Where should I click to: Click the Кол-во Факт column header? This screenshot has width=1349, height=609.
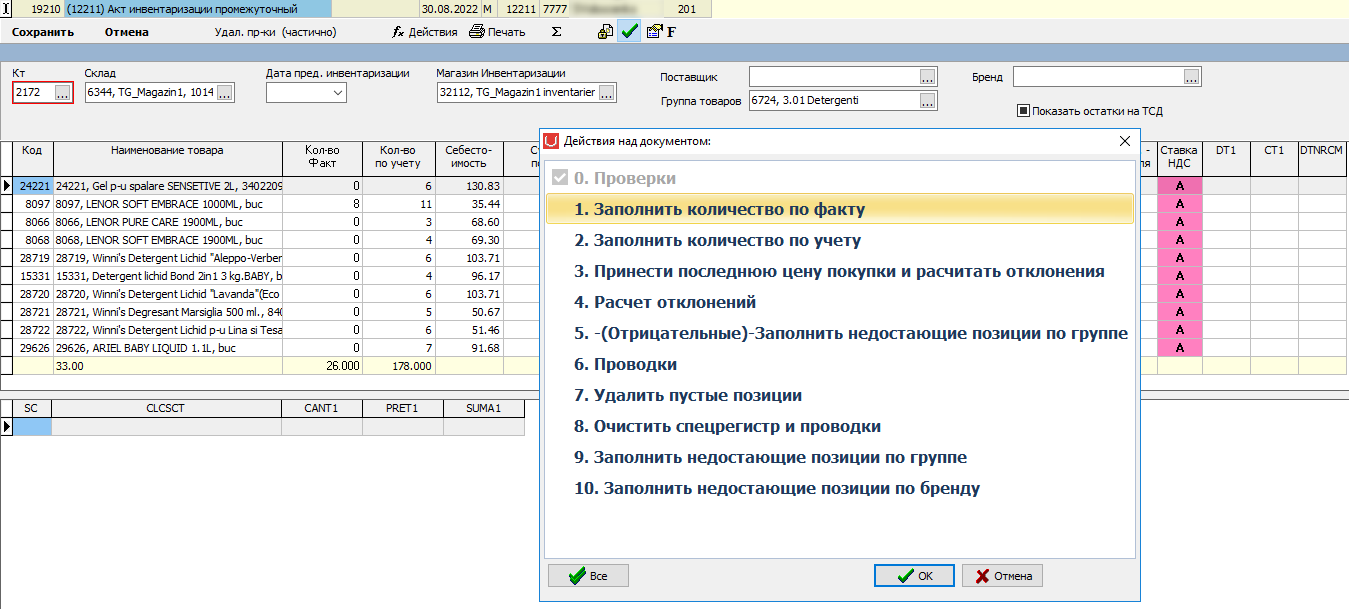pos(322,158)
